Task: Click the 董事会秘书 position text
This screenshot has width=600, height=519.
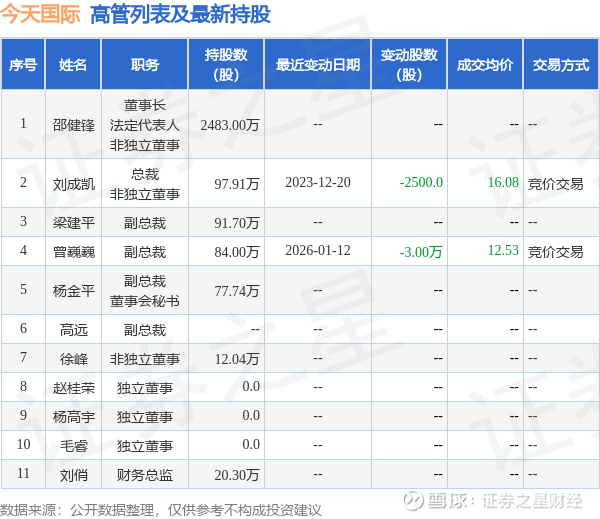Action: 145,301
